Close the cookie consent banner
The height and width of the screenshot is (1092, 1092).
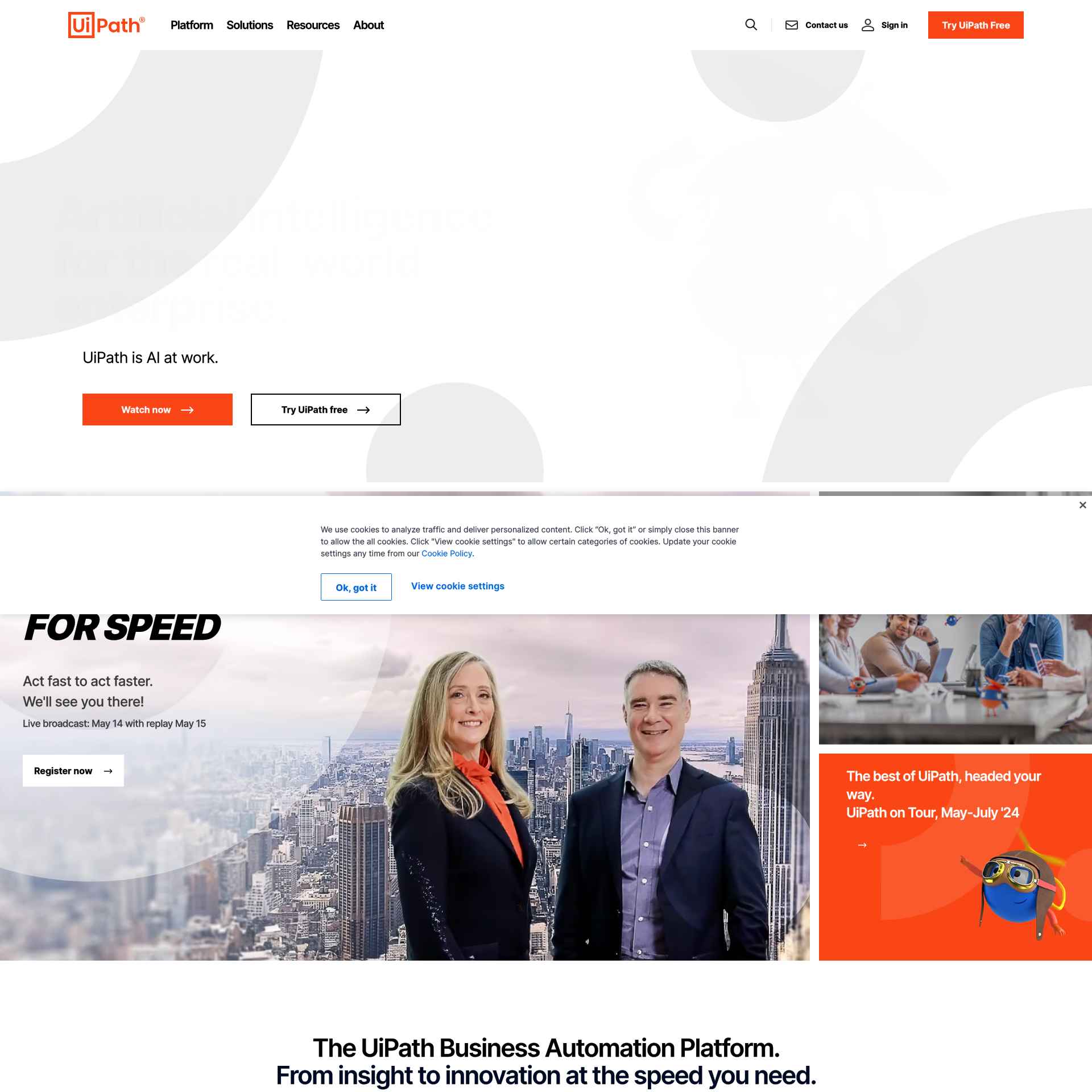[x=1083, y=504]
